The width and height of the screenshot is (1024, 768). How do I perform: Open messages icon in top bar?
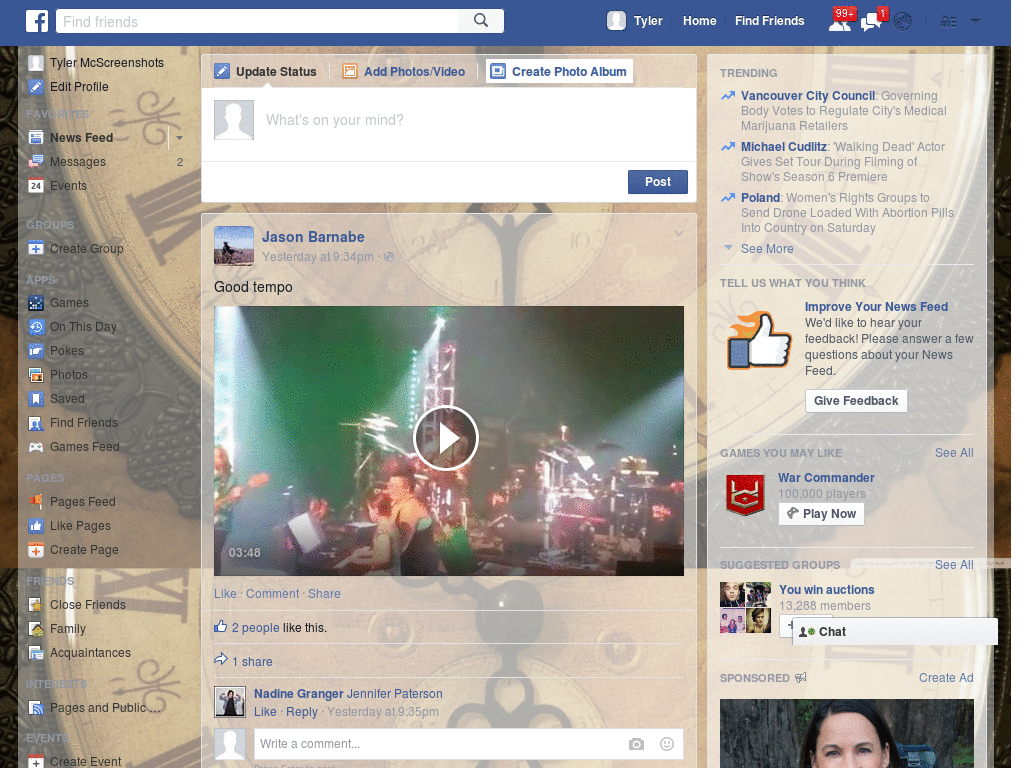coord(871,21)
